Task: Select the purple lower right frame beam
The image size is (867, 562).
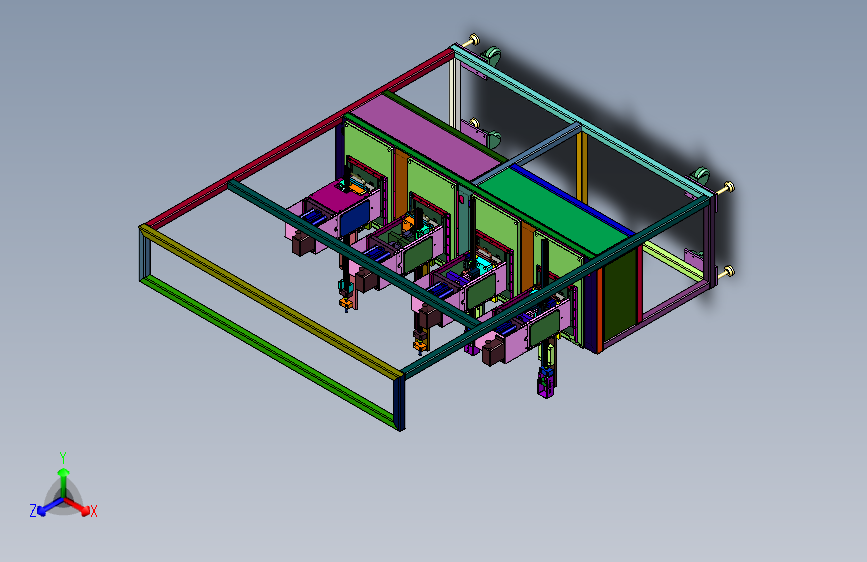Action: 658,315
